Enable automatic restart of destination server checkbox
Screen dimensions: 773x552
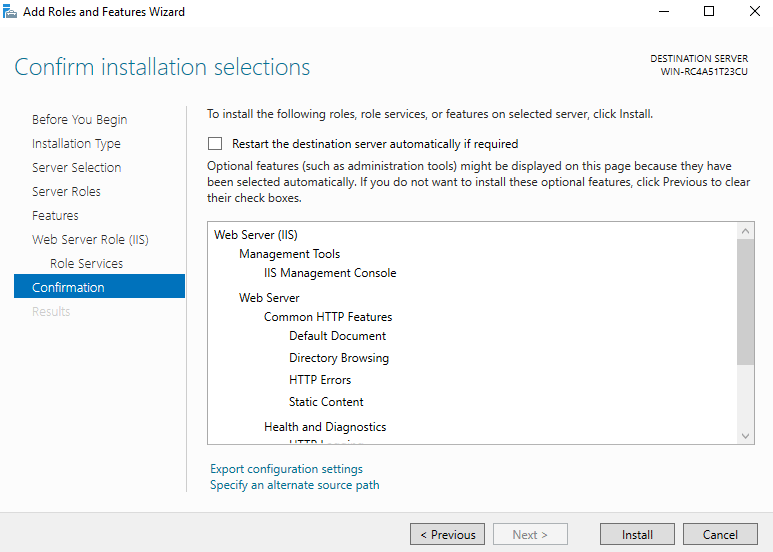pyautogui.click(x=215, y=144)
